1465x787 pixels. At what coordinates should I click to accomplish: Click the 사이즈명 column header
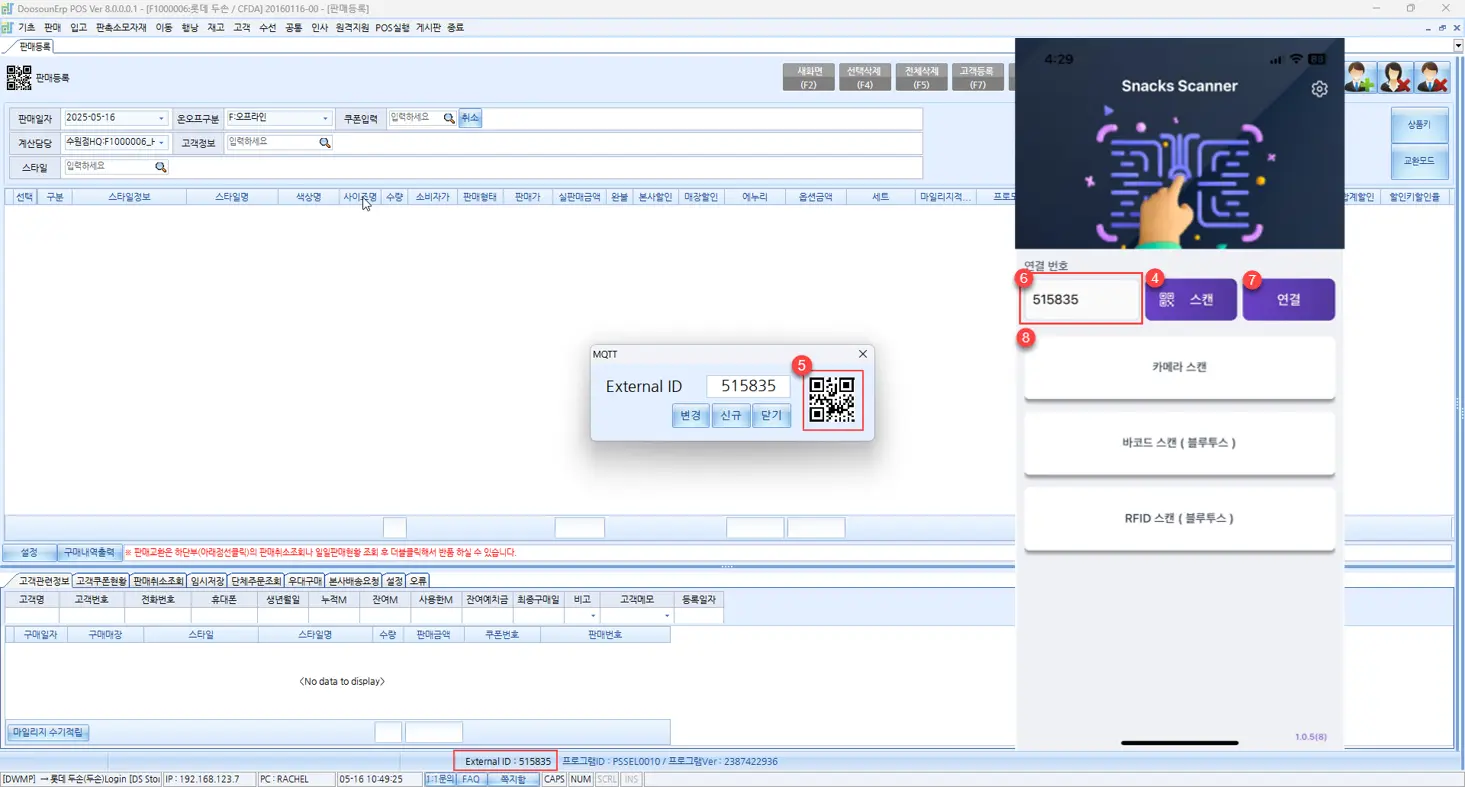point(360,197)
